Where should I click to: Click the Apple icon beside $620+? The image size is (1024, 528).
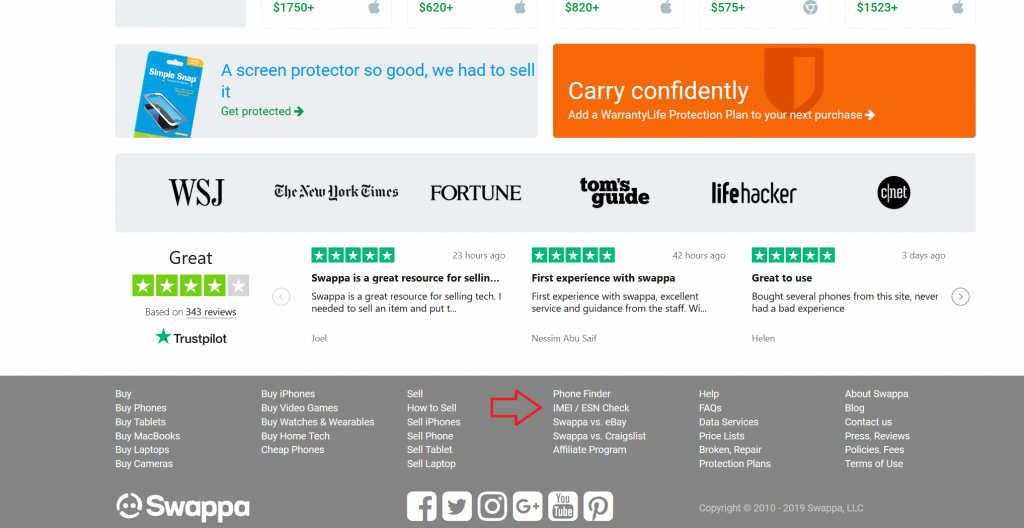pos(520,7)
